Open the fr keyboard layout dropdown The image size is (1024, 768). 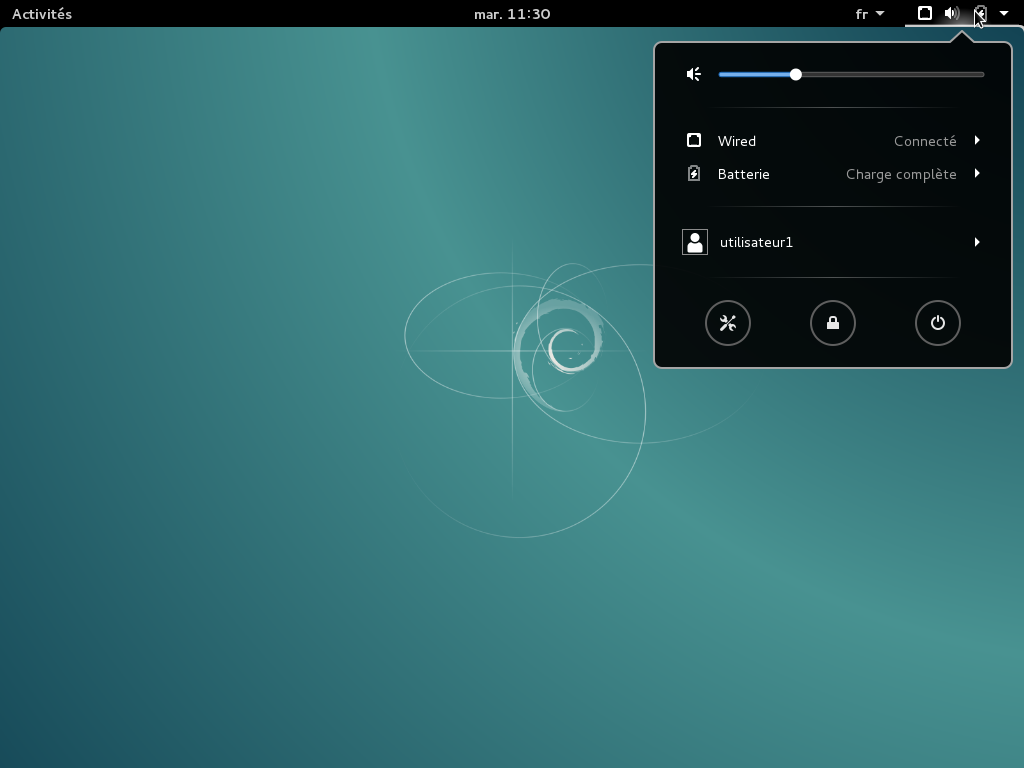pyautogui.click(x=870, y=14)
